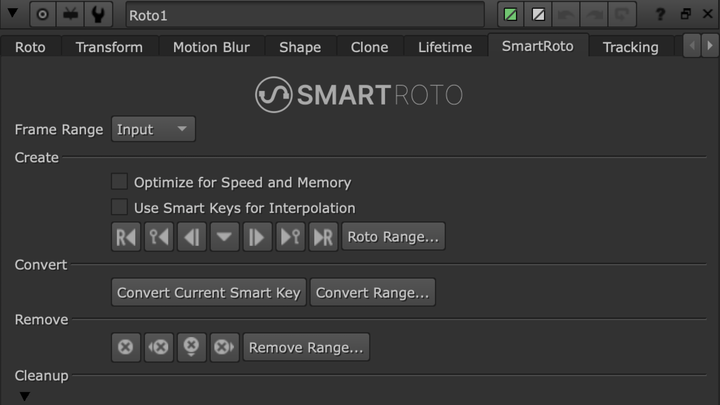Roto backward to start icon
The image size is (720, 405).
coord(126,237)
